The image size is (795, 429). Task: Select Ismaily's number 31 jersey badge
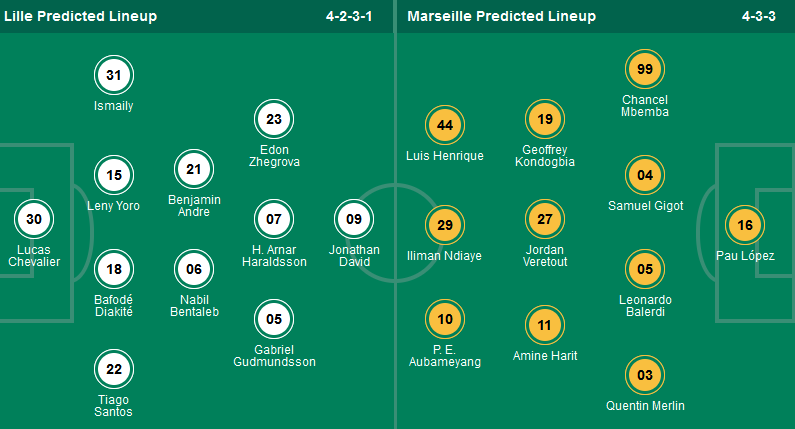point(114,75)
